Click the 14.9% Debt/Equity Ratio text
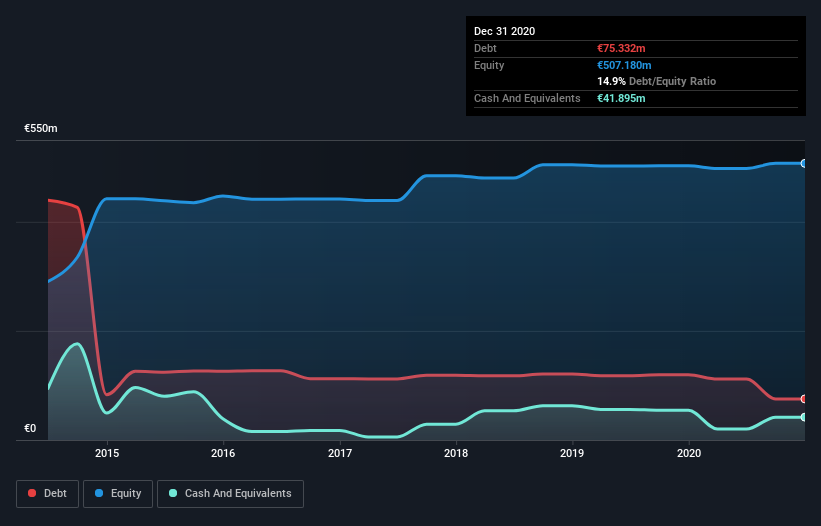 pyautogui.click(x=657, y=81)
